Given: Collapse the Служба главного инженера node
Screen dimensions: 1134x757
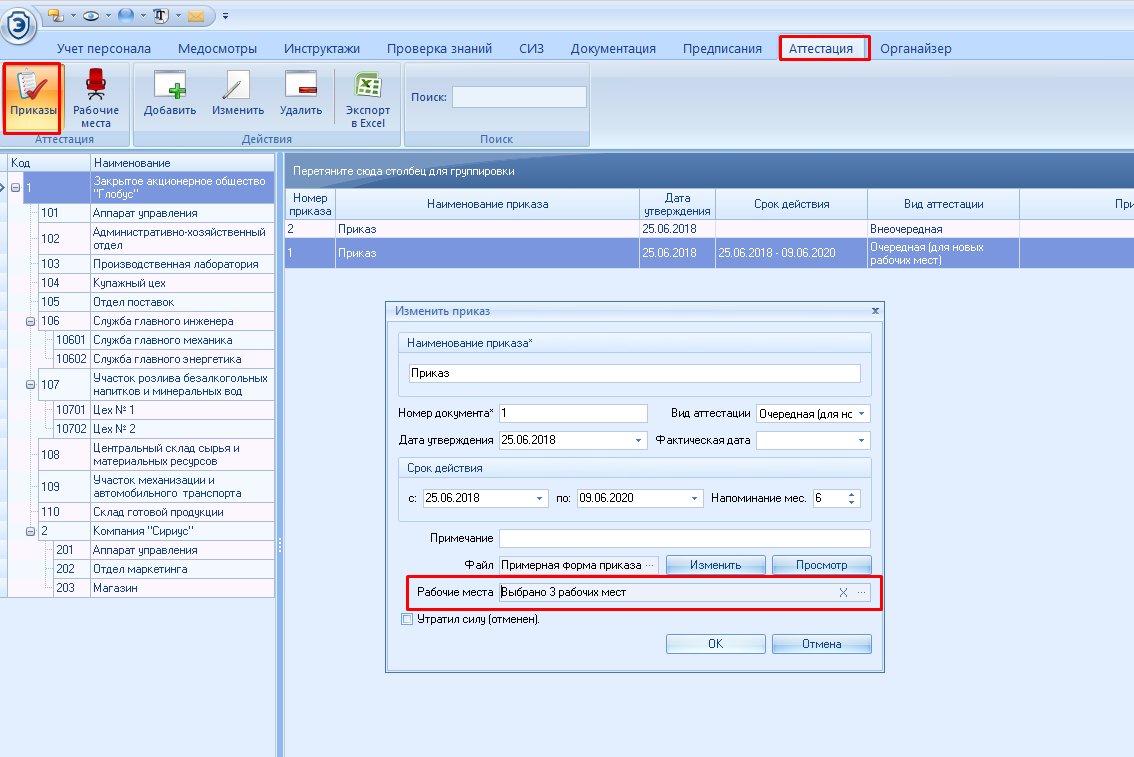Looking at the screenshot, I should pos(30,322).
